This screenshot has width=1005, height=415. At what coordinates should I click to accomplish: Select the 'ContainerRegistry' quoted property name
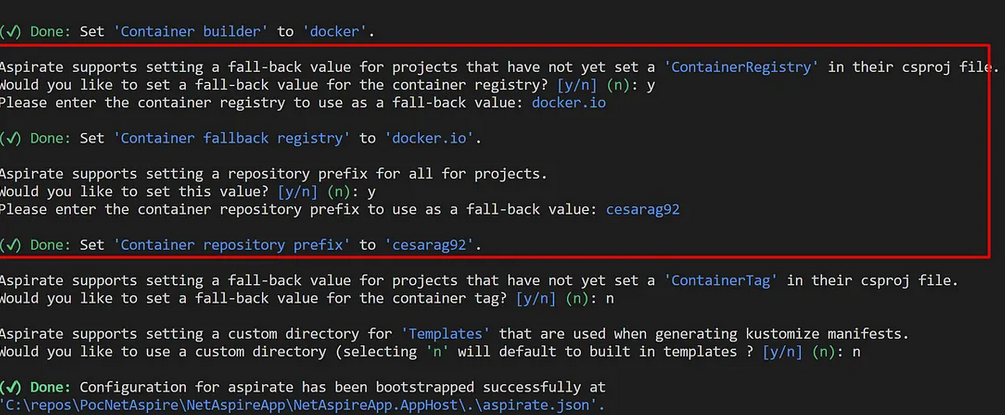pos(744,67)
